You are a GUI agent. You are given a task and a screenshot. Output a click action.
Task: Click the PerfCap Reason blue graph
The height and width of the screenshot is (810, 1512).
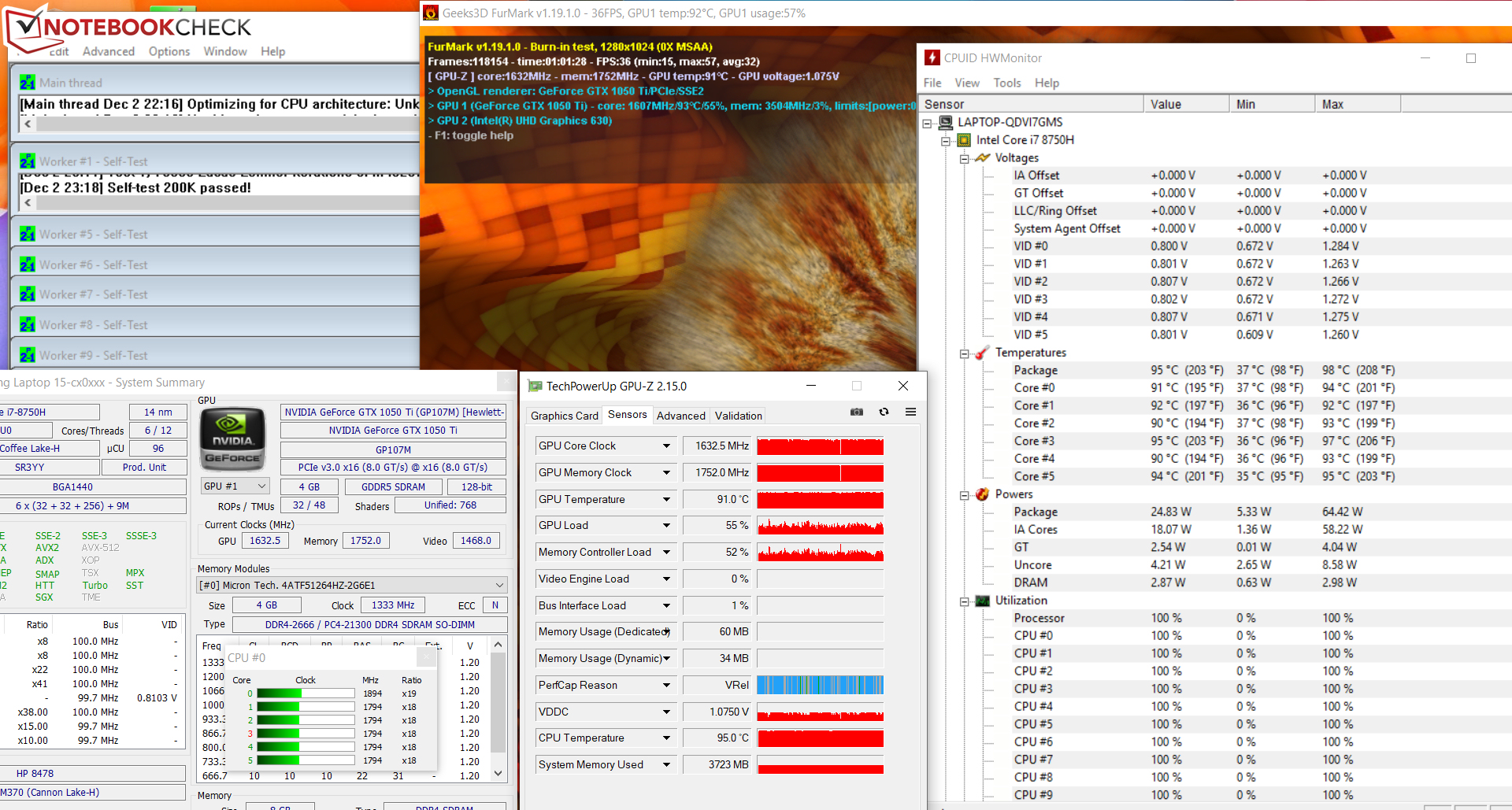click(x=821, y=685)
